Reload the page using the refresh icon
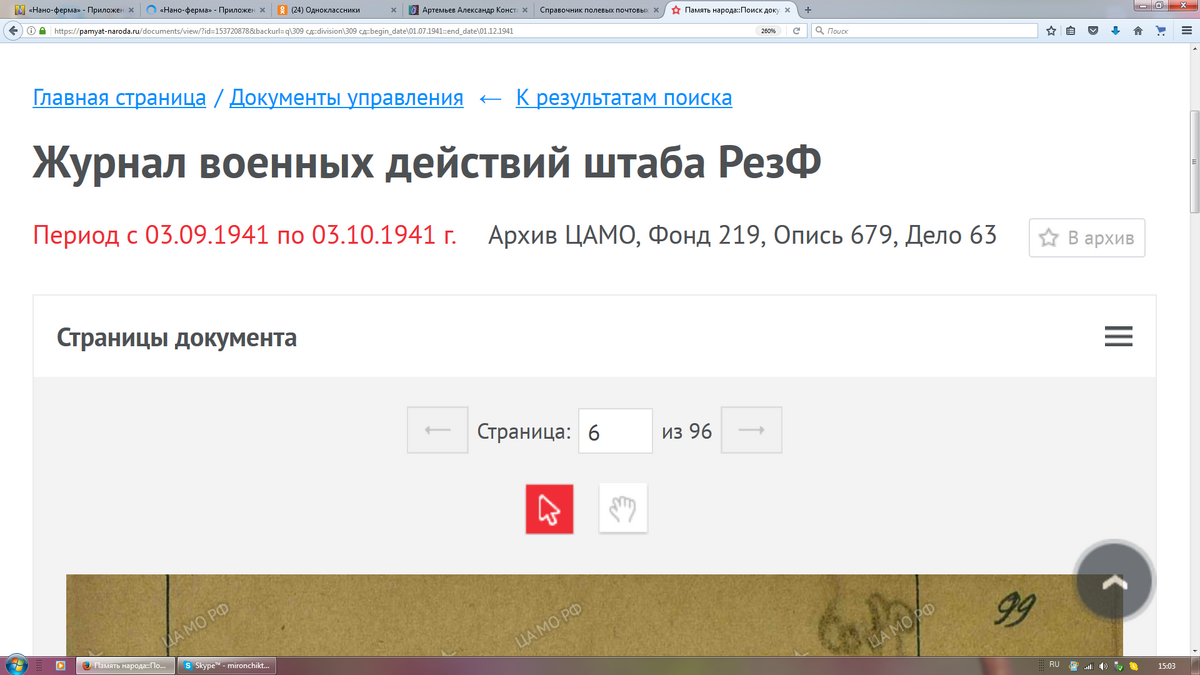1200x675 pixels. click(796, 31)
